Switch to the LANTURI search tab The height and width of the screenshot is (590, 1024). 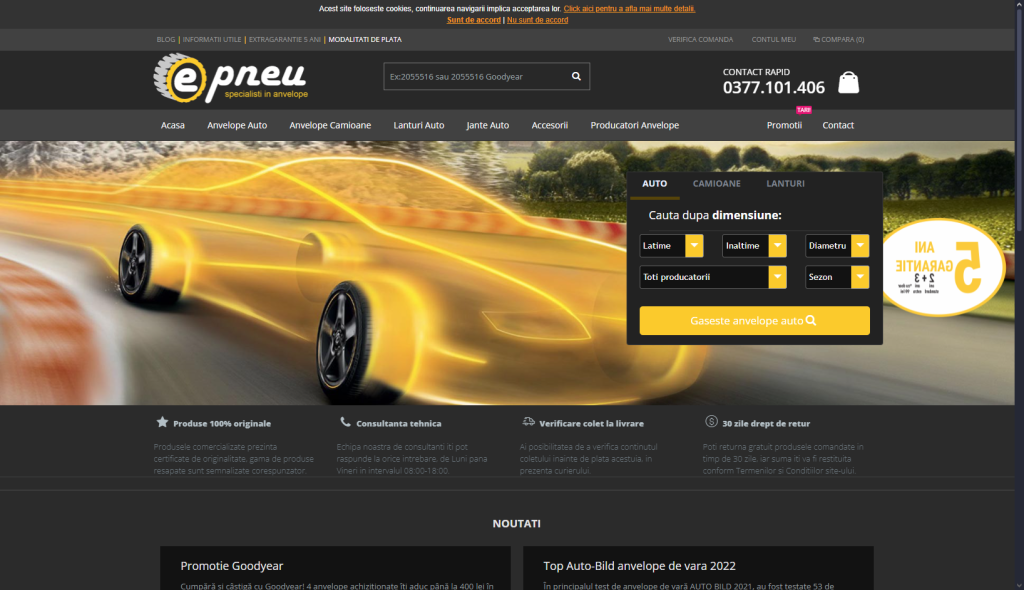pyautogui.click(x=785, y=184)
